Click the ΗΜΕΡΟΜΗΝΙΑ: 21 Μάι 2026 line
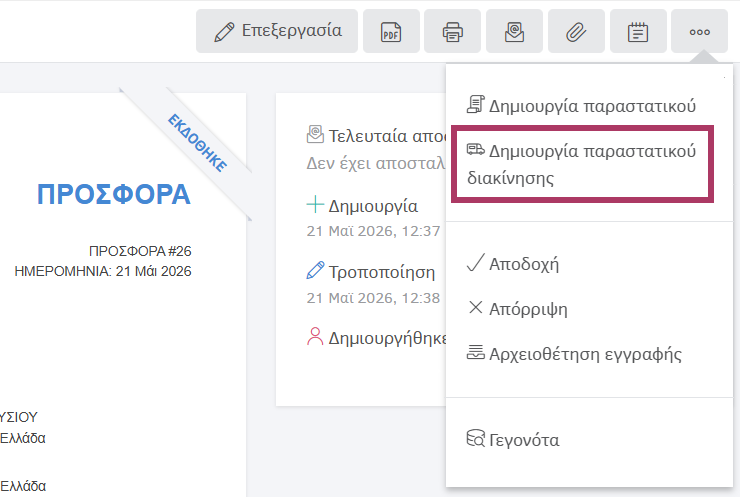The image size is (740, 497). pyautogui.click(x=103, y=271)
